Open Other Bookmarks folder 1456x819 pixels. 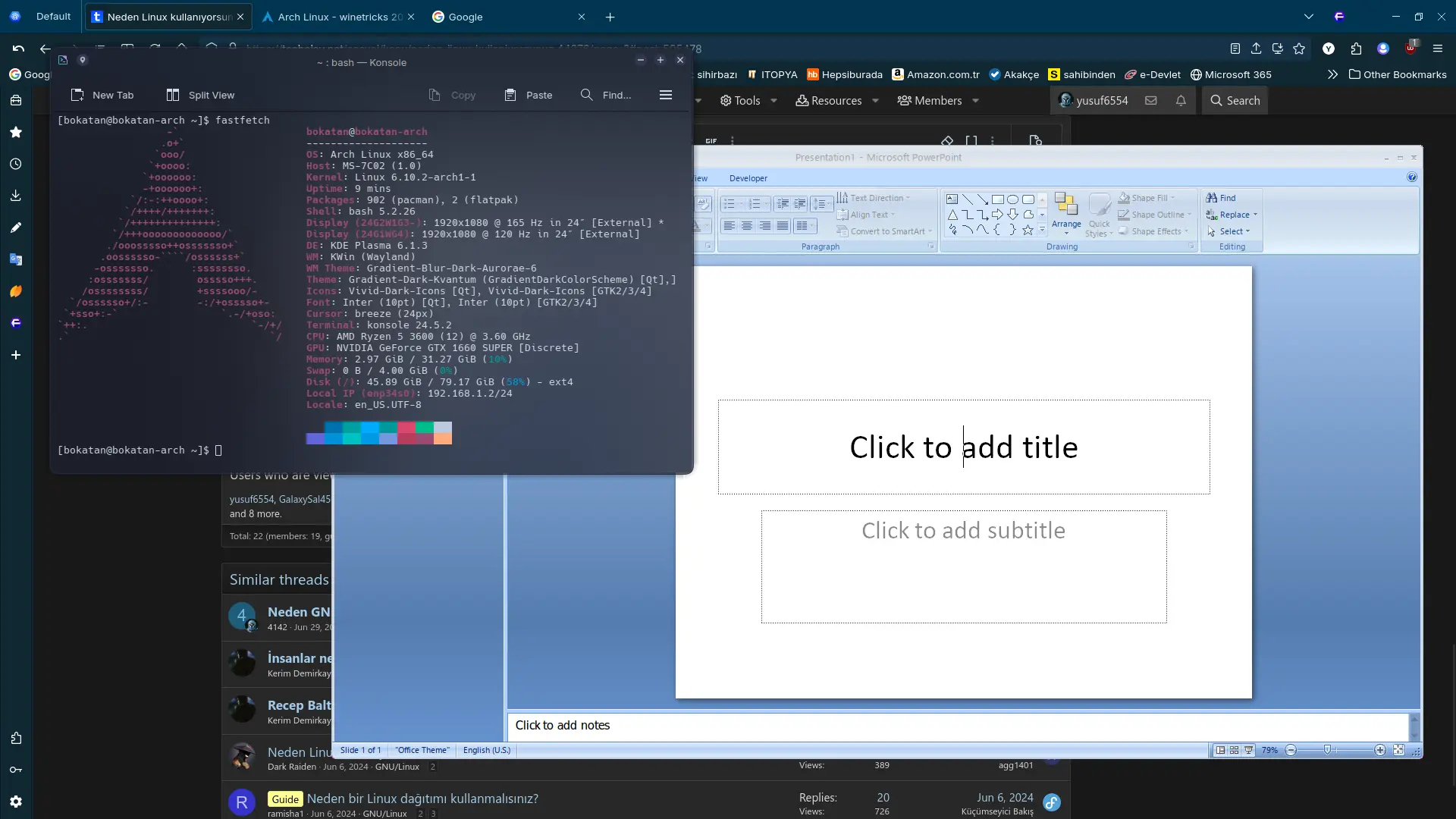pyautogui.click(x=1398, y=74)
